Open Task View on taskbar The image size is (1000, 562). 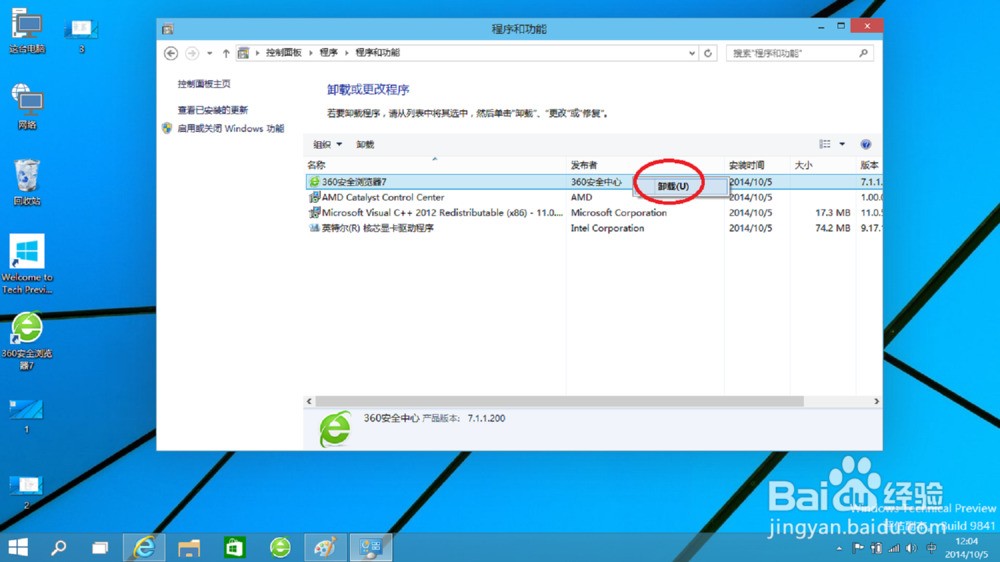point(100,547)
